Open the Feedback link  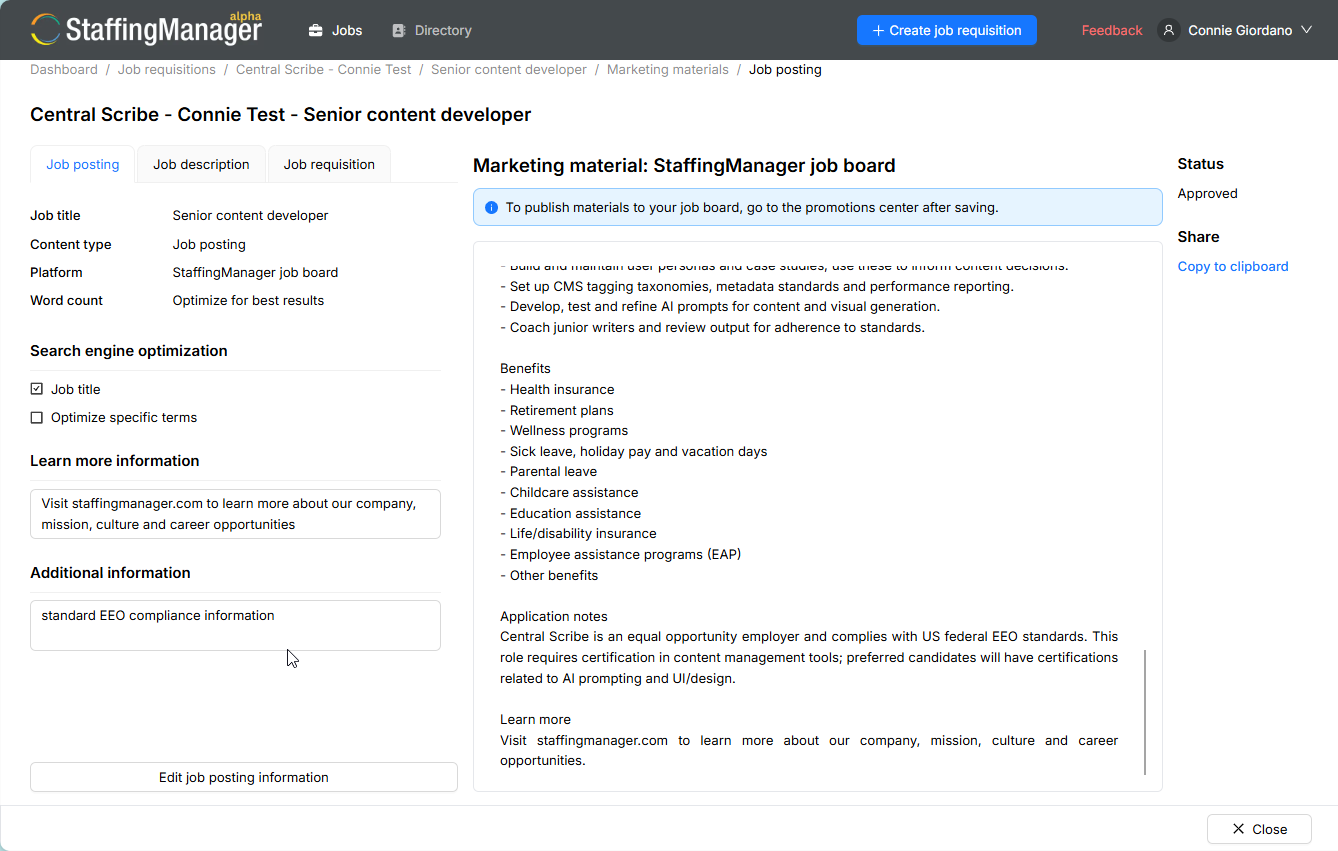coord(1112,30)
